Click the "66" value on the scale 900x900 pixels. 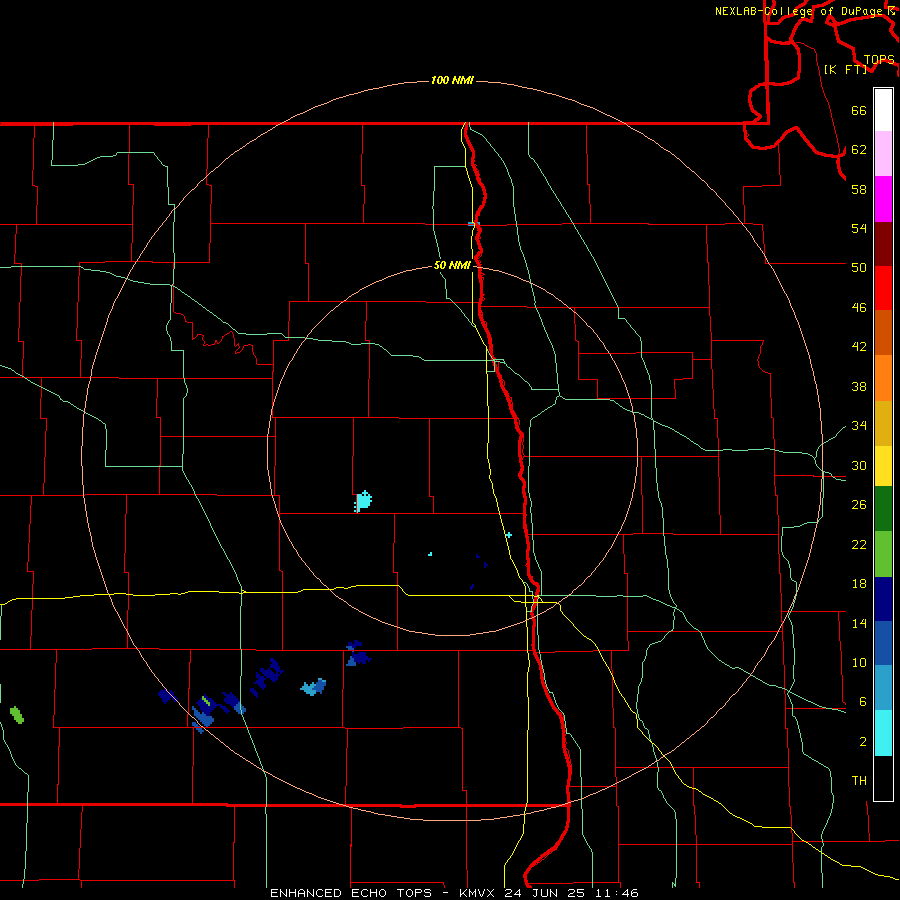(x=859, y=110)
